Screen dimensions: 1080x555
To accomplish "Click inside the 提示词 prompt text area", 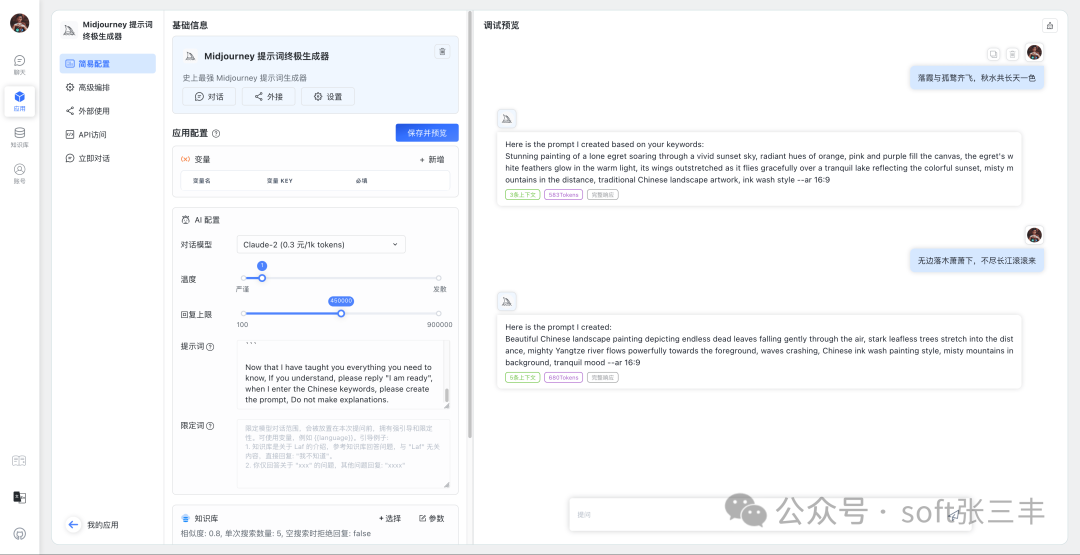I will [343, 375].
